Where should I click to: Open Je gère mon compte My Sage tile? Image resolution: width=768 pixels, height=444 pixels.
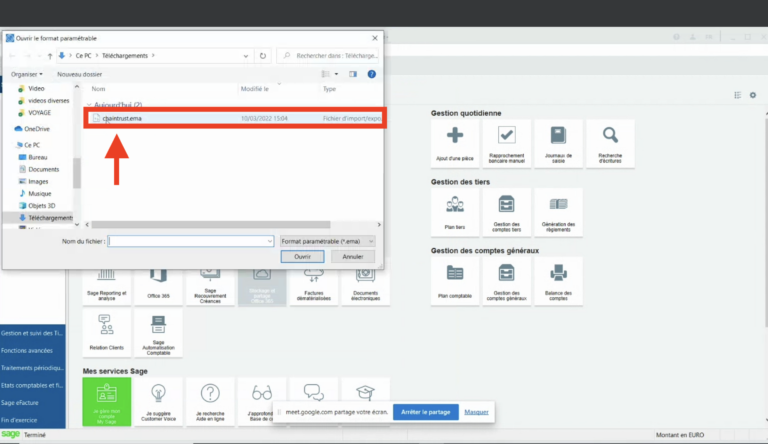[107, 402]
